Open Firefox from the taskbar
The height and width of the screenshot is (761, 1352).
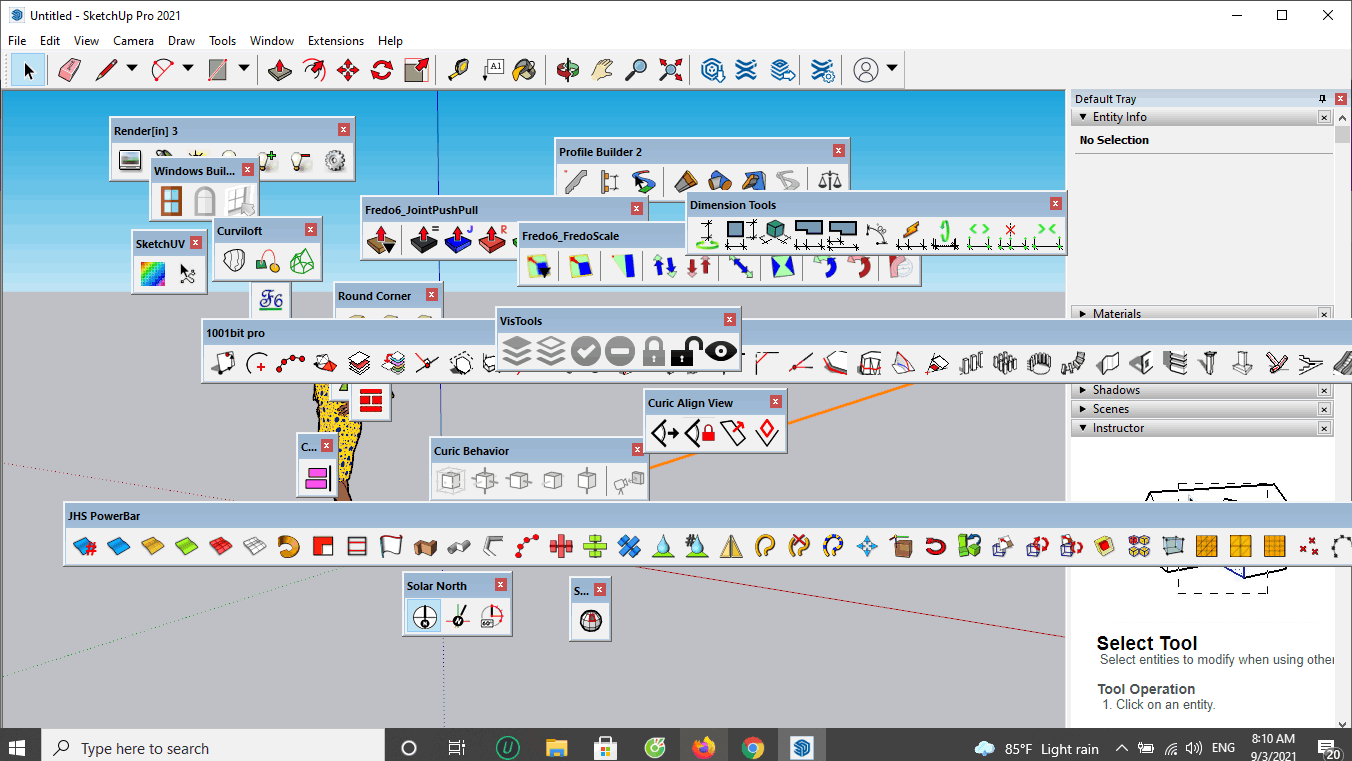[x=704, y=747]
